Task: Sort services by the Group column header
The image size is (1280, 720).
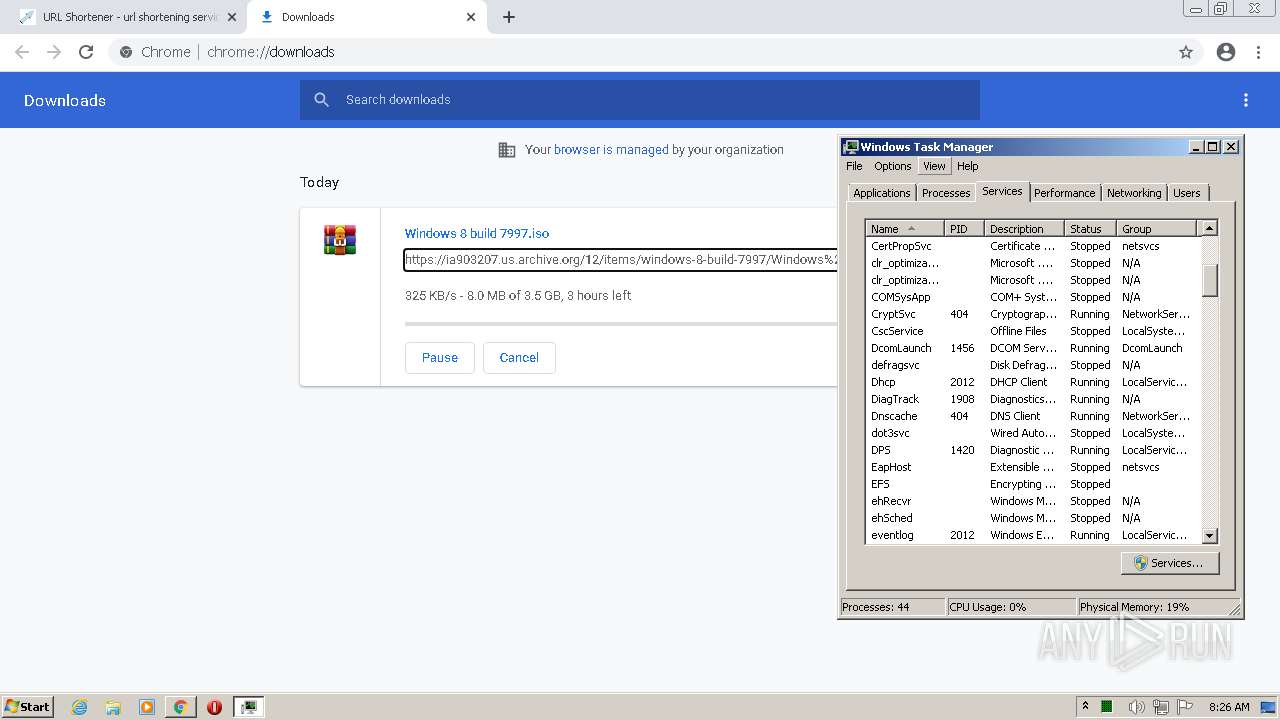Action: point(1156,229)
